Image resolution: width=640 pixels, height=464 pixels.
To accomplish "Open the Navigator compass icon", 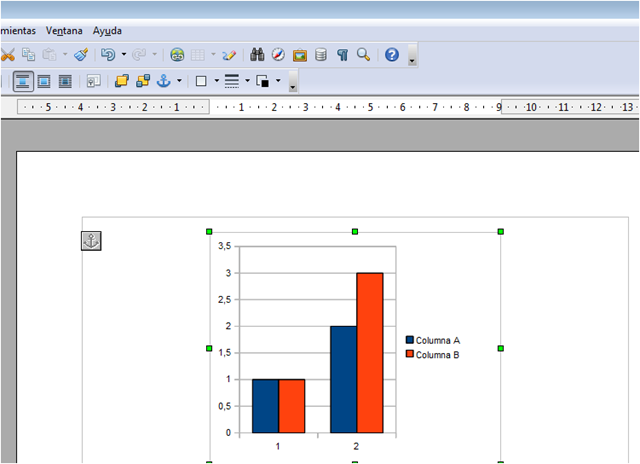I will 278,55.
